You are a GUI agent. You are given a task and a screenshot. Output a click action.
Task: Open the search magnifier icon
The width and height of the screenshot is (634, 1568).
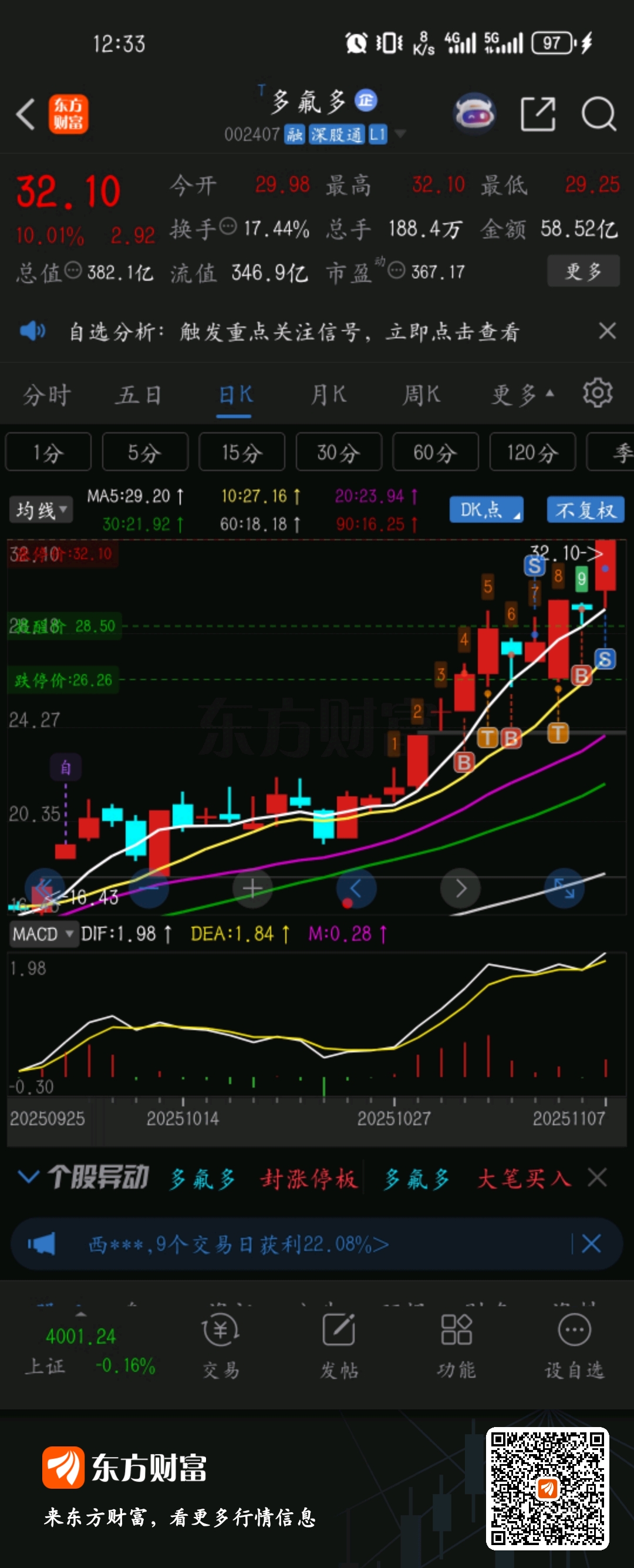click(x=599, y=114)
